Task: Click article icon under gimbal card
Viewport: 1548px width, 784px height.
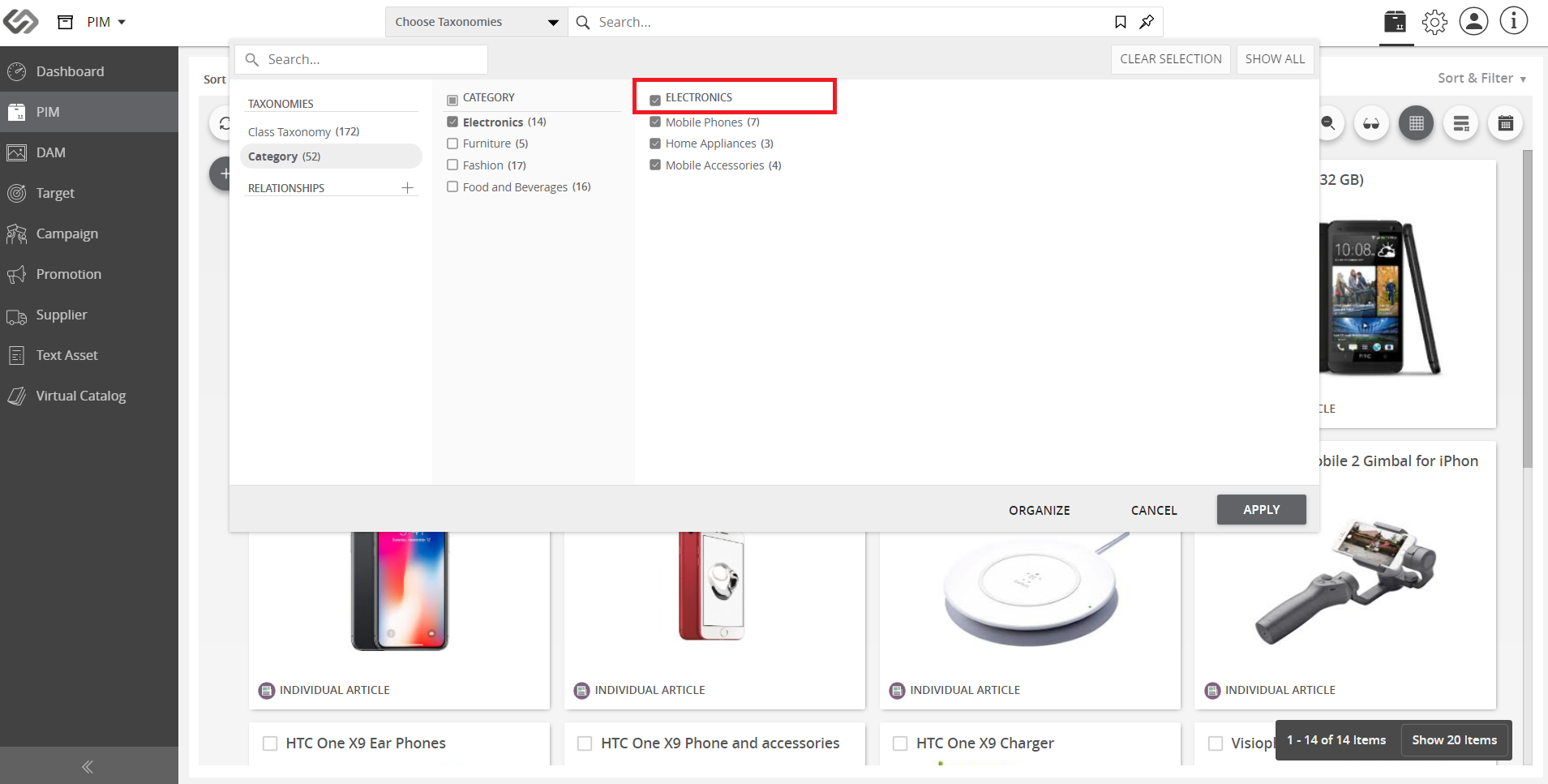Action: [x=1212, y=691]
